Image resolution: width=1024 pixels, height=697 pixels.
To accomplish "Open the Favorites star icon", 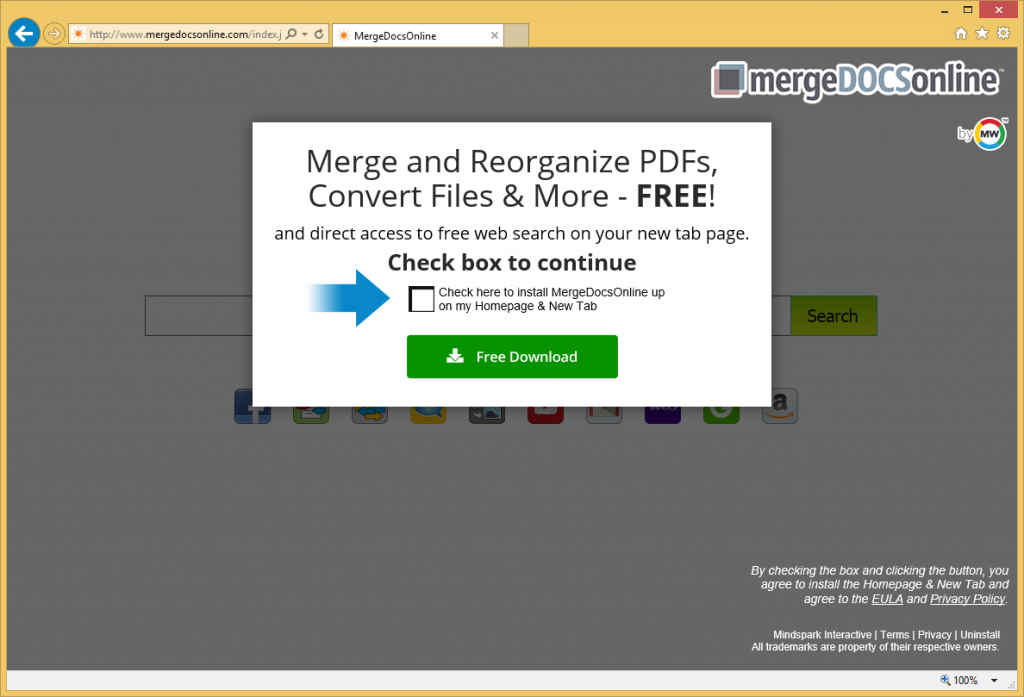I will coord(982,34).
